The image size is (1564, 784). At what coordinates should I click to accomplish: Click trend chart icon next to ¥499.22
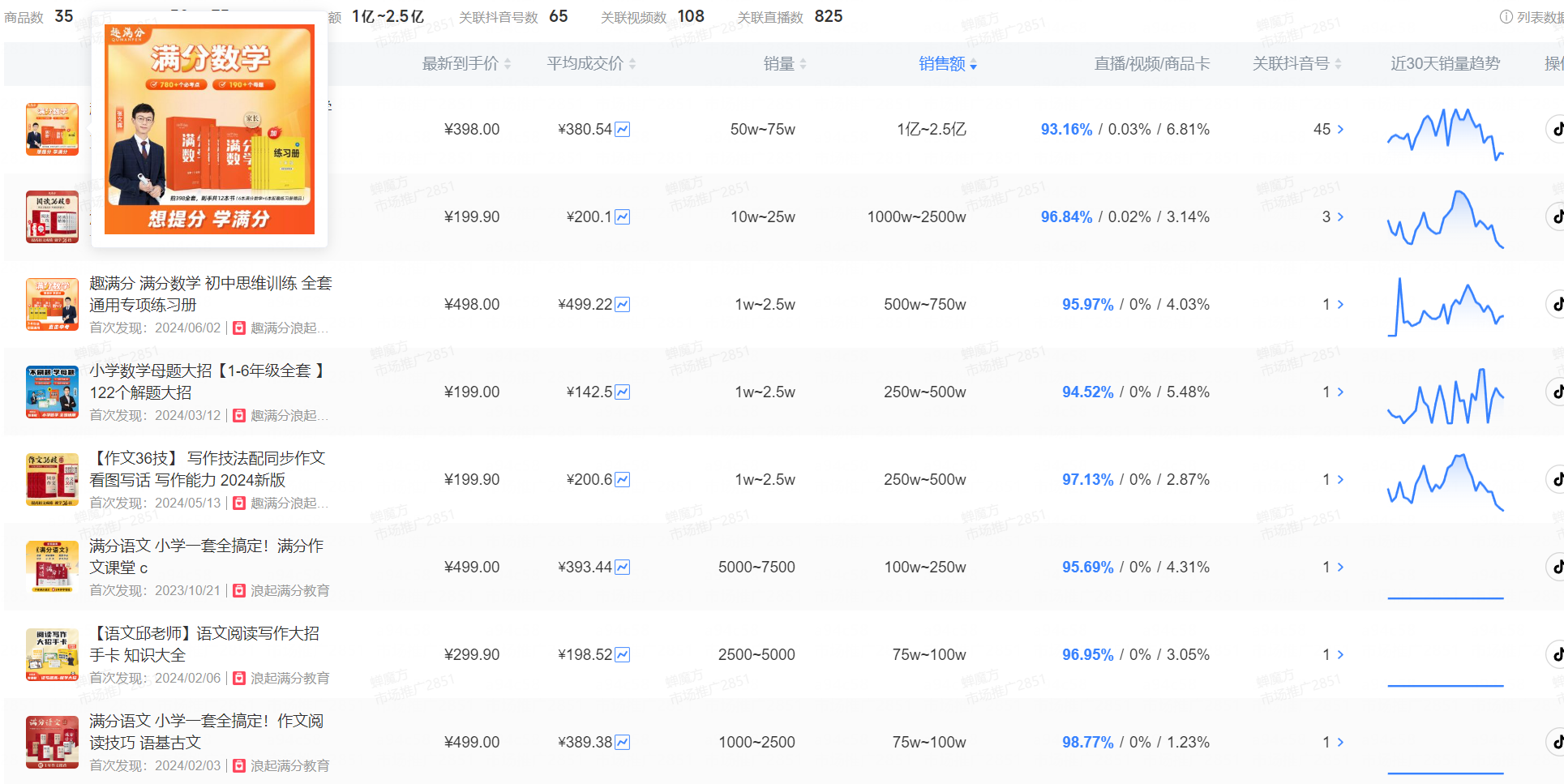point(622,305)
